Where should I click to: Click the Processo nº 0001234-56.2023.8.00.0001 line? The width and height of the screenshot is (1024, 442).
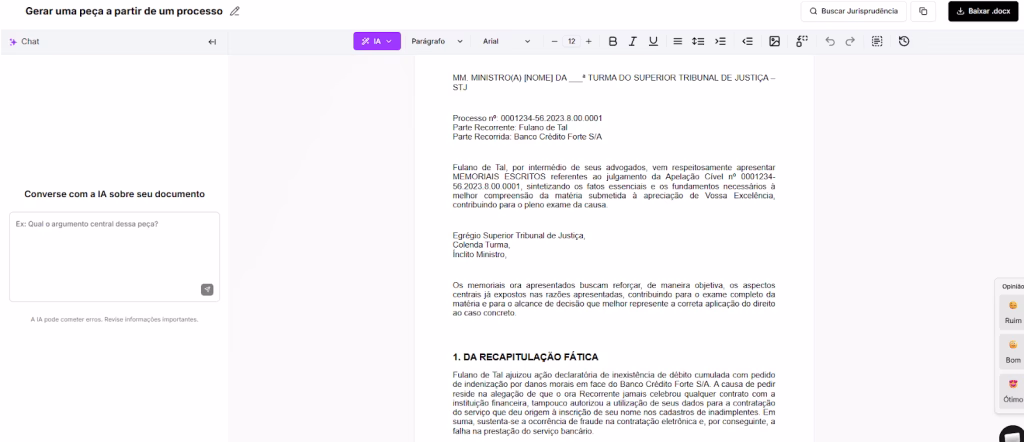point(527,118)
